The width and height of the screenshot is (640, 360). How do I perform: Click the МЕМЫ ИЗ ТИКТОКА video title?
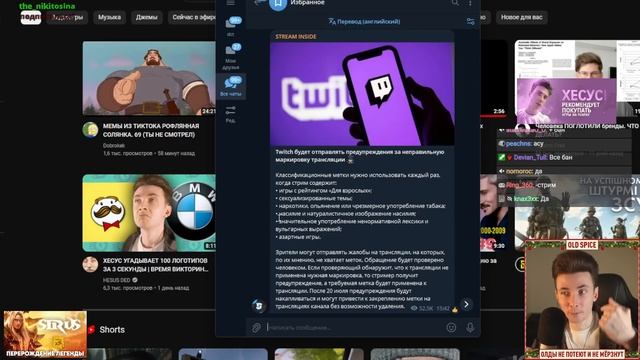(x=151, y=130)
